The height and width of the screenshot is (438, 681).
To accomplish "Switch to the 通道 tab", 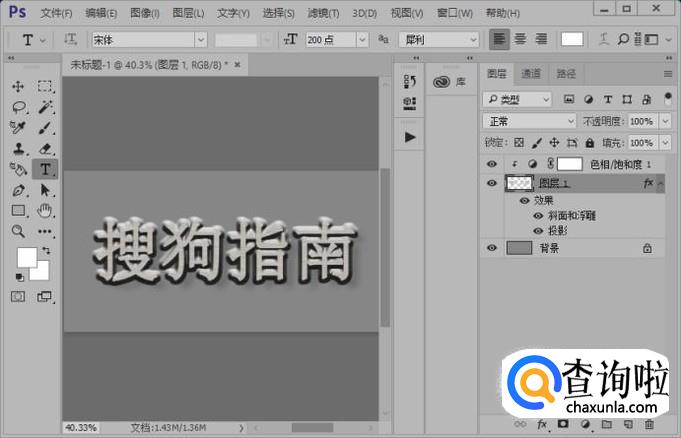I will 531,74.
